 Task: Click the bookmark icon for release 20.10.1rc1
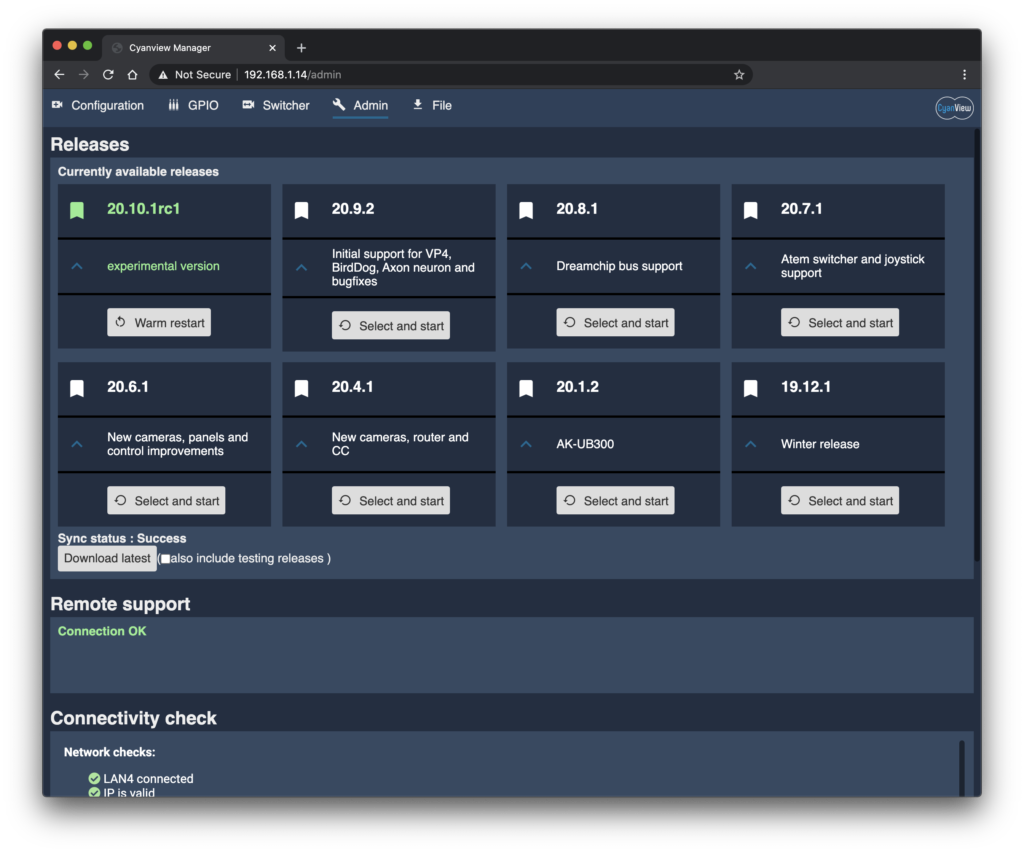pyautogui.click(x=77, y=210)
